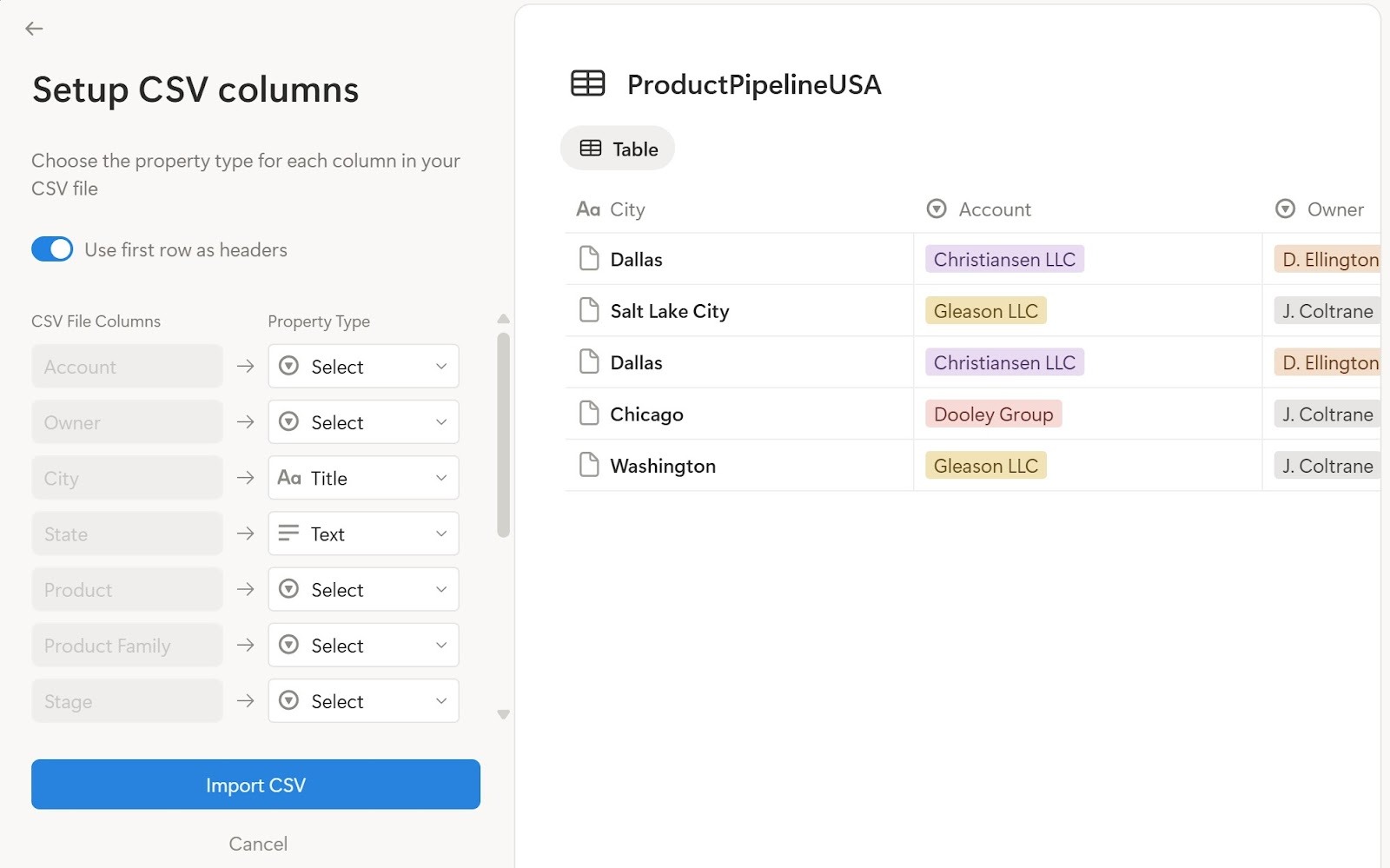Click the Salt Lake City cell text
Image resolution: width=1390 pixels, height=868 pixels.
point(670,311)
